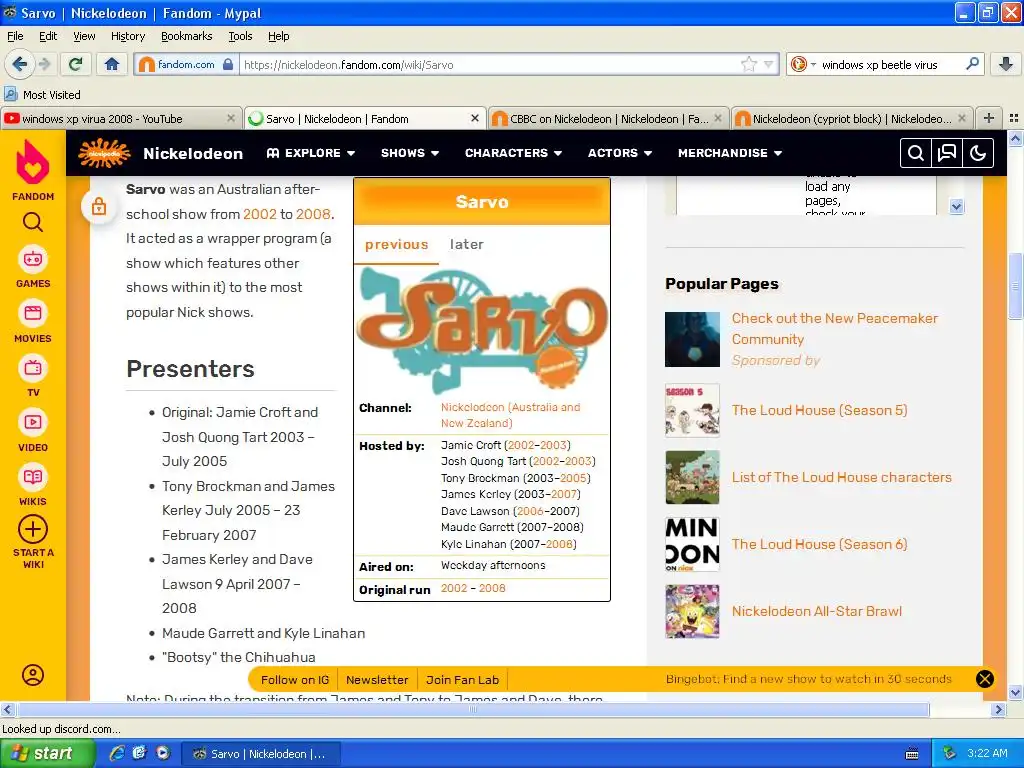The image size is (1024, 768).
Task: Open the Windows Start button
Action: pos(47,753)
